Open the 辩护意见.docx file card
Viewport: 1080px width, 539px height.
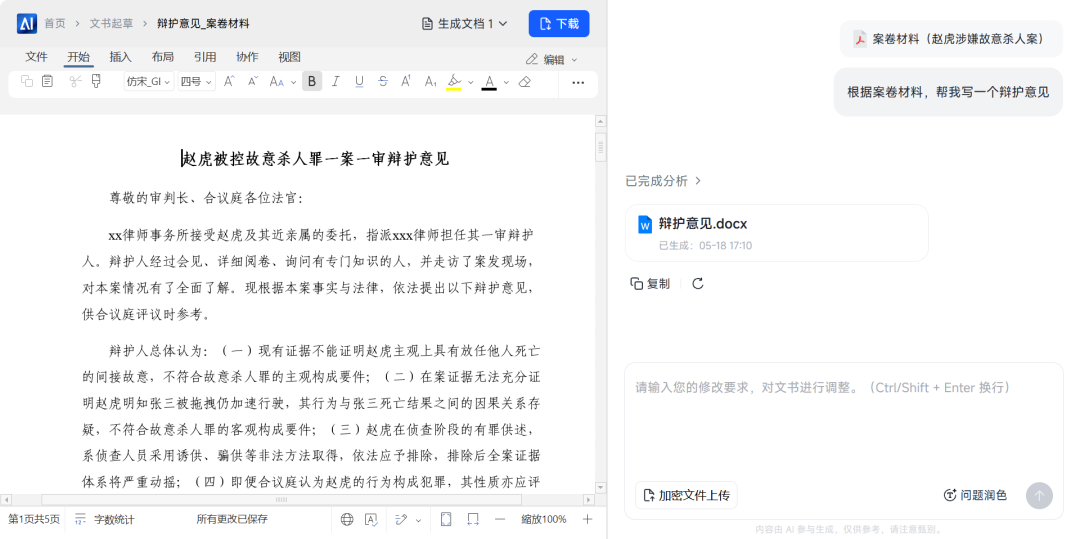click(776, 233)
